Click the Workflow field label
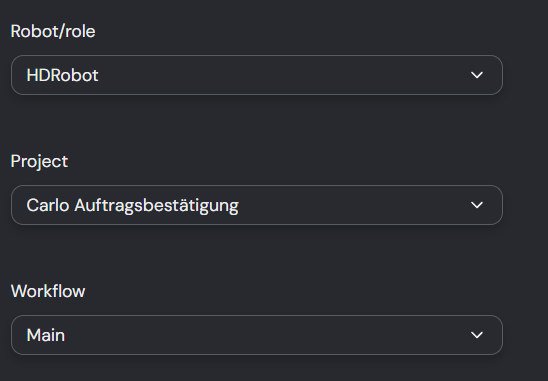 click(48, 291)
